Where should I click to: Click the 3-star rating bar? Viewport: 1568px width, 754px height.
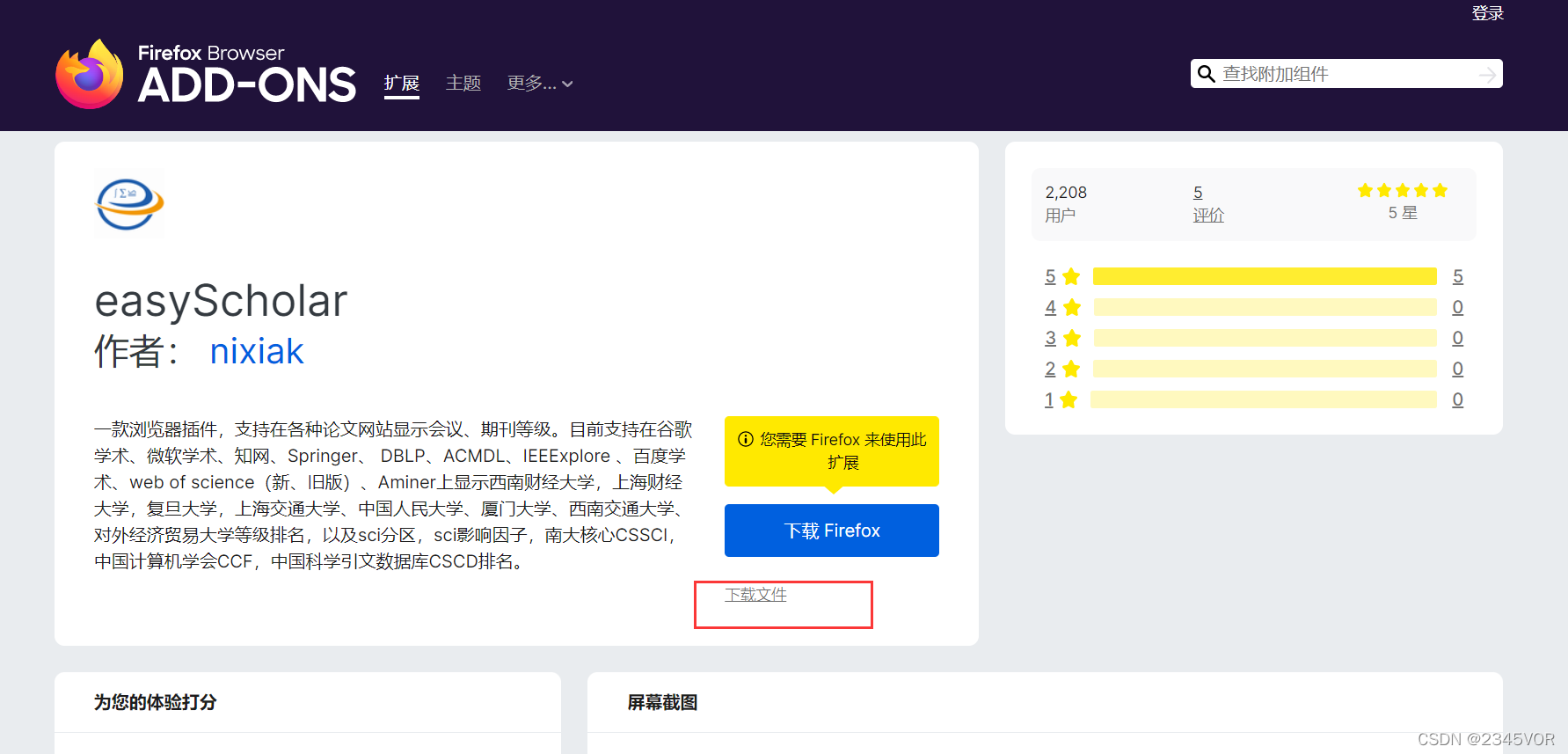(x=1265, y=338)
